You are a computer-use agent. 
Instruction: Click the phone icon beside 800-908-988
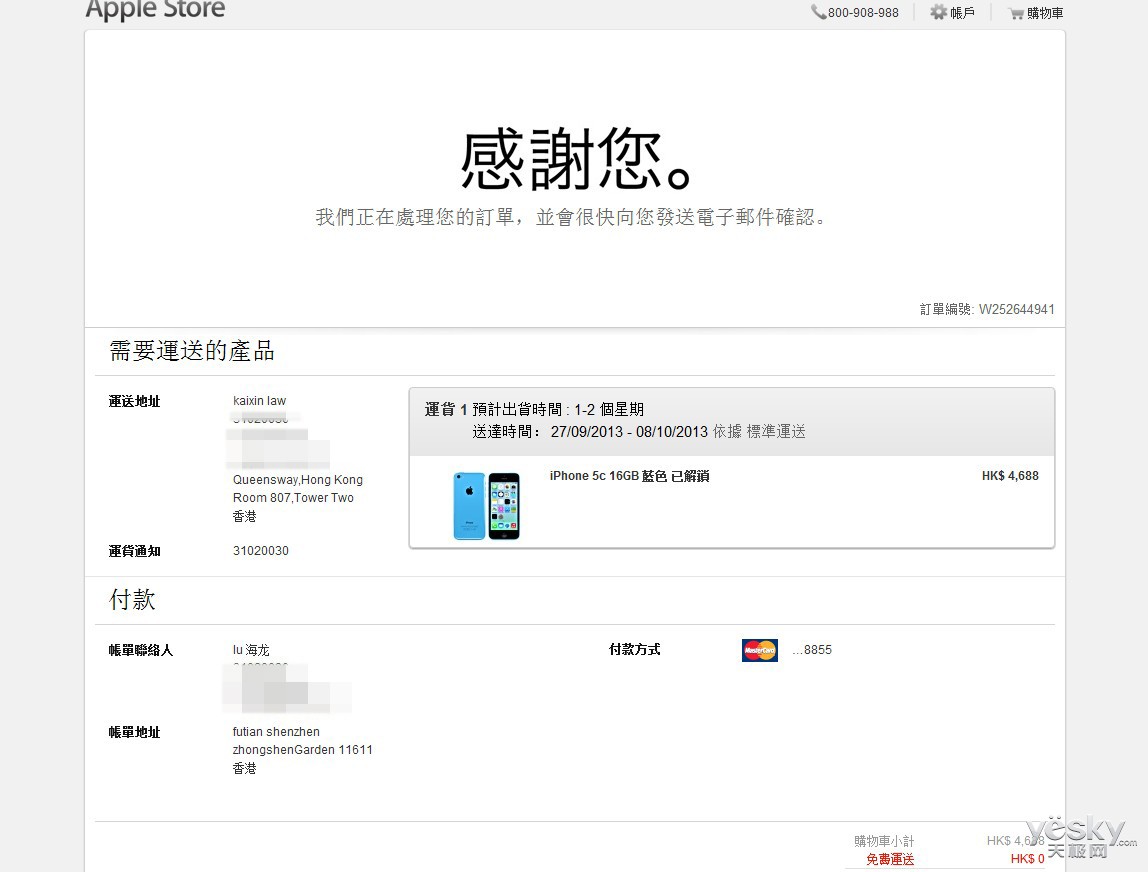pos(818,12)
